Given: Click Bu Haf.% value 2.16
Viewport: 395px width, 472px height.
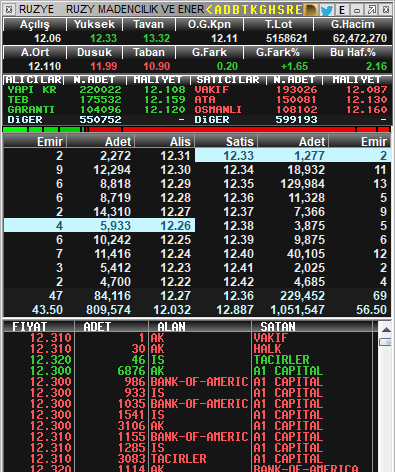Looking at the screenshot, I should coord(377,66).
